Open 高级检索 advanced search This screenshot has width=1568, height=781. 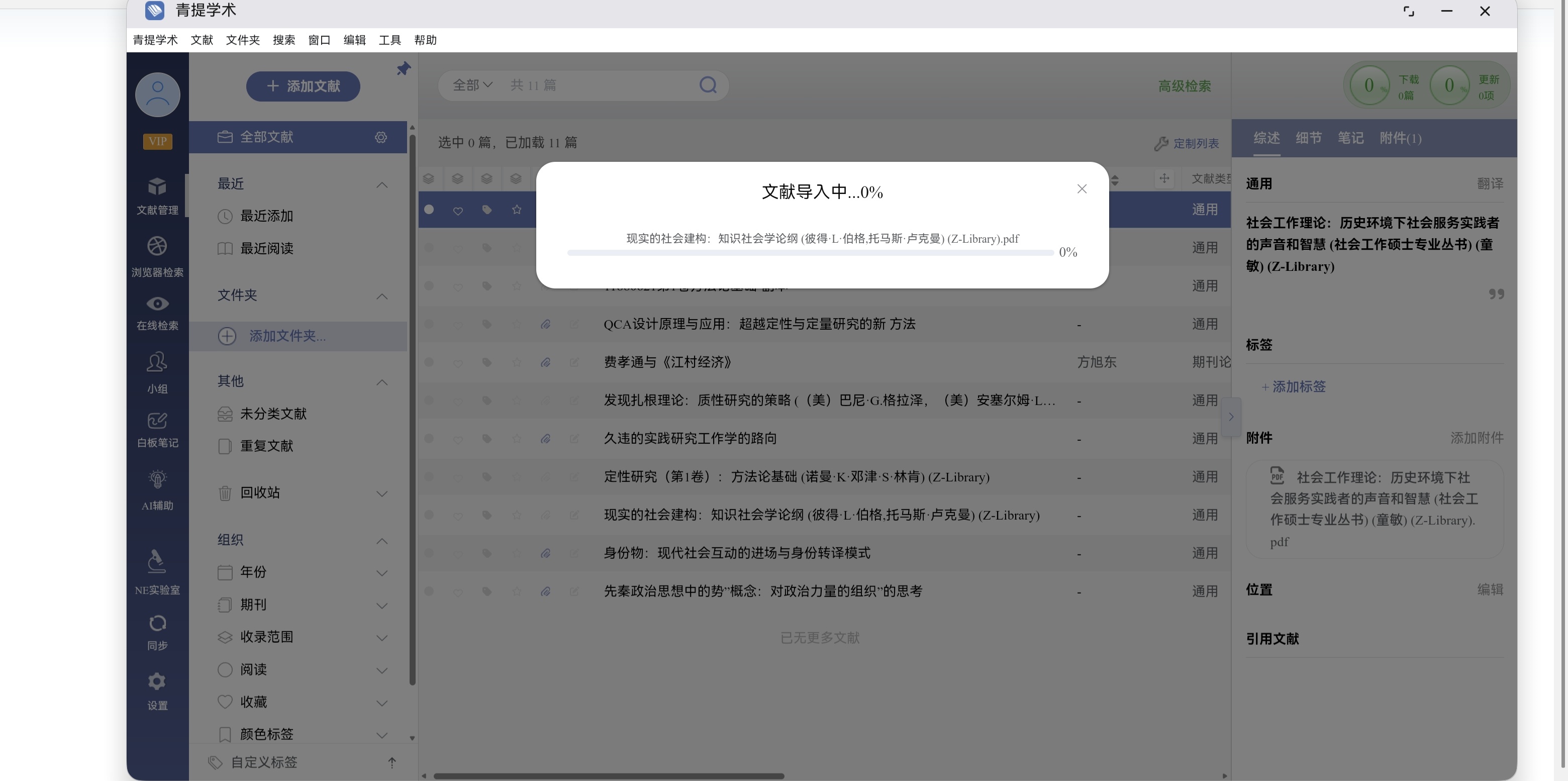[x=1184, y=86]
